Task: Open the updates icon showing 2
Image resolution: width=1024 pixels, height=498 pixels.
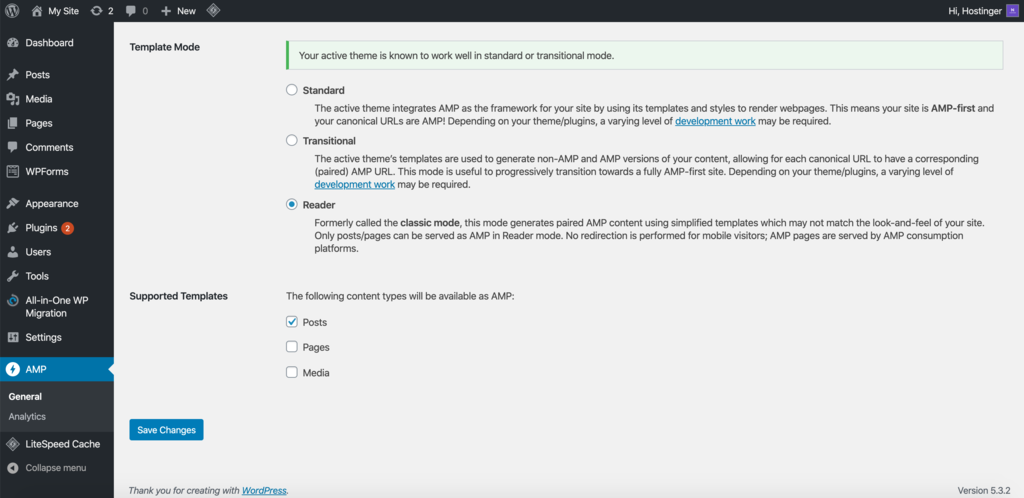Action: [x=96, y=10]
